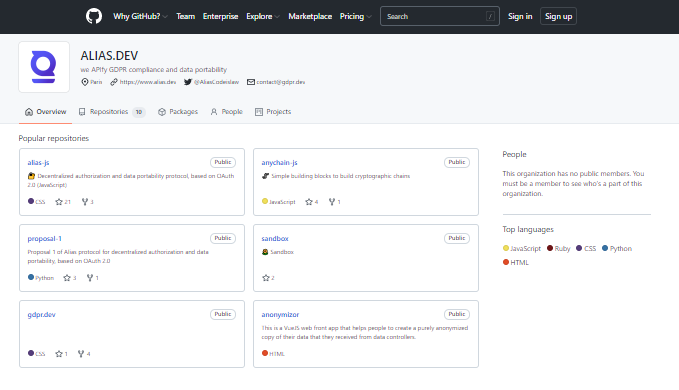Viewport: 679px width, 390px height.
Task: Switch to the People tab
Action: 226,112
